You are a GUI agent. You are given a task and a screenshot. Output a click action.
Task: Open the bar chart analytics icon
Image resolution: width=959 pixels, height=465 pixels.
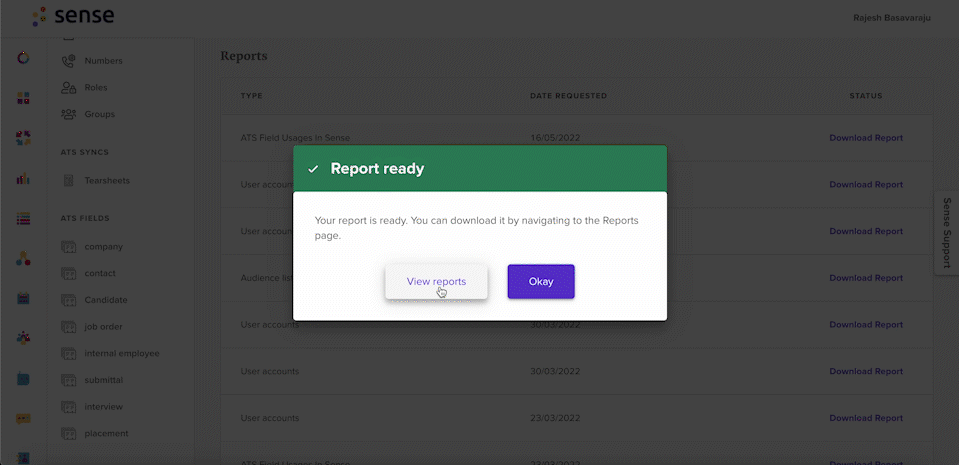tap(23, 179)
